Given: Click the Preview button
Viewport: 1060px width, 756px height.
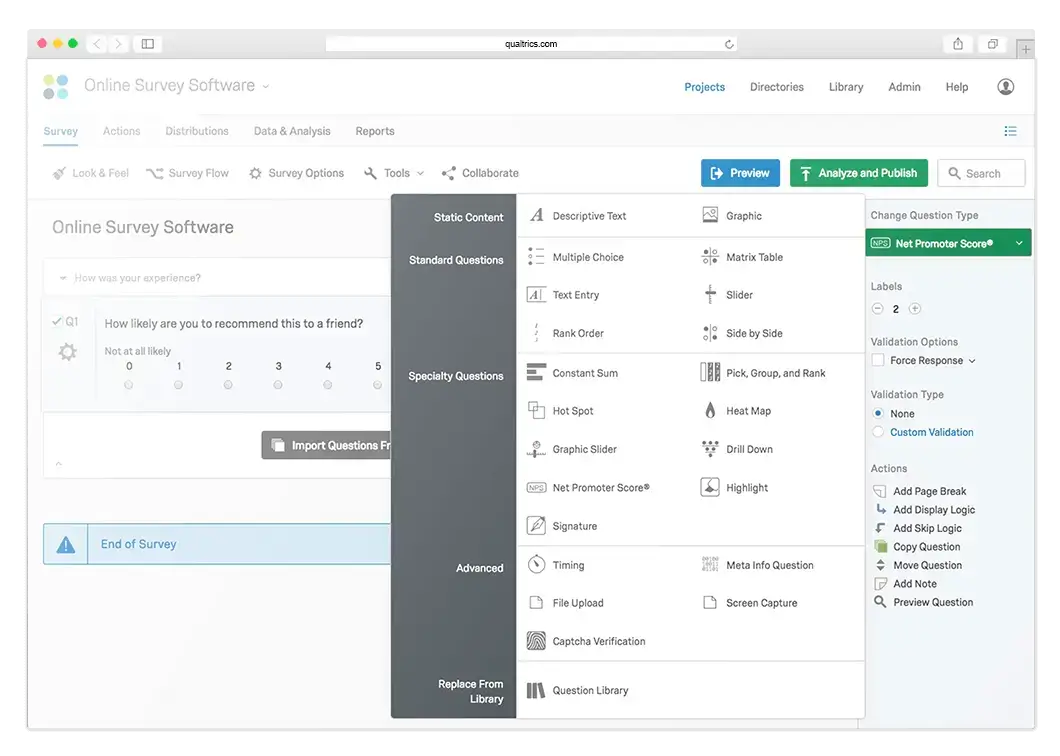Looking at the screenshot, I should pyautogui.click(x=740, y=172).
